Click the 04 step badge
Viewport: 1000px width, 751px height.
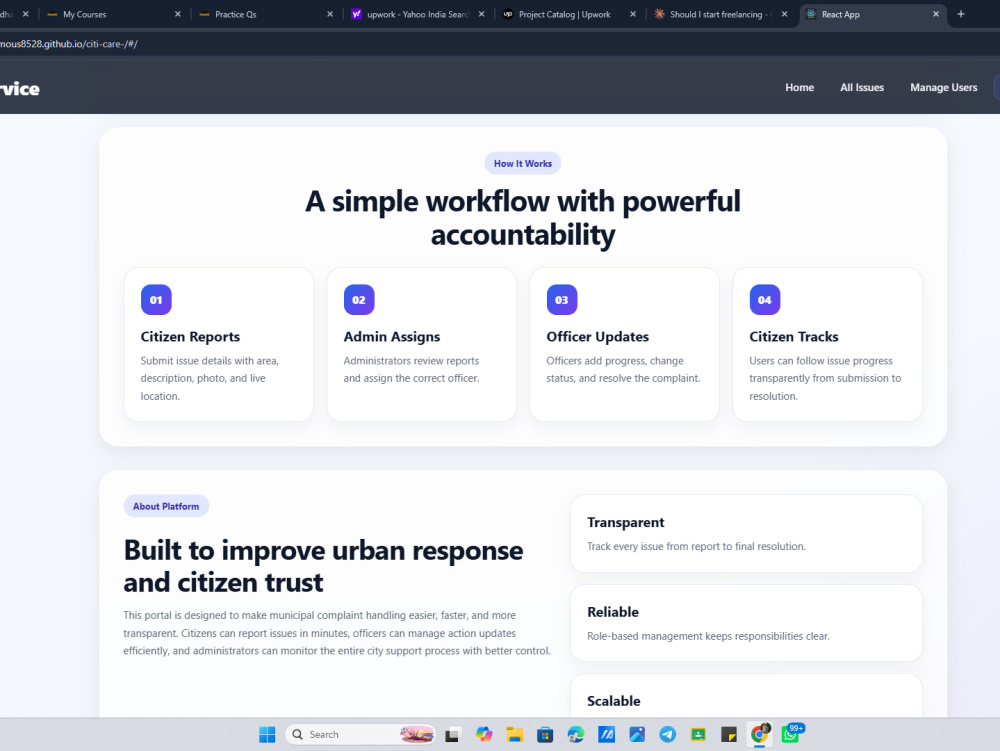coord(765,300)
